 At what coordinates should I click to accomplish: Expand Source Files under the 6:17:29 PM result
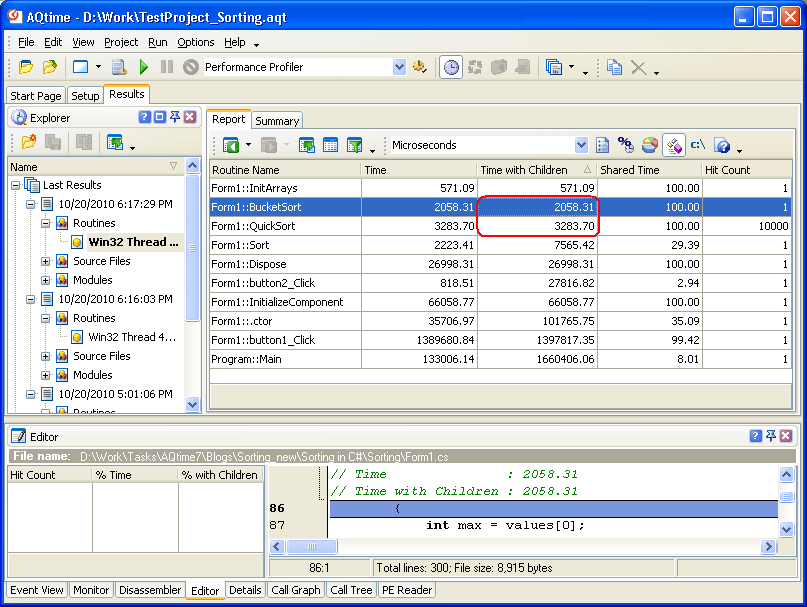46,262
